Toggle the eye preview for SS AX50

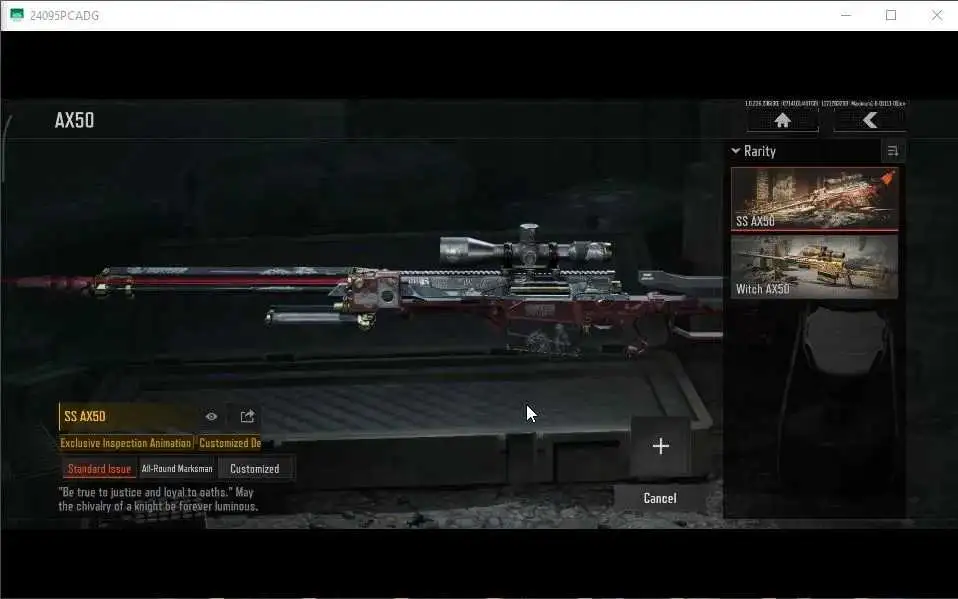click(211, 417)
